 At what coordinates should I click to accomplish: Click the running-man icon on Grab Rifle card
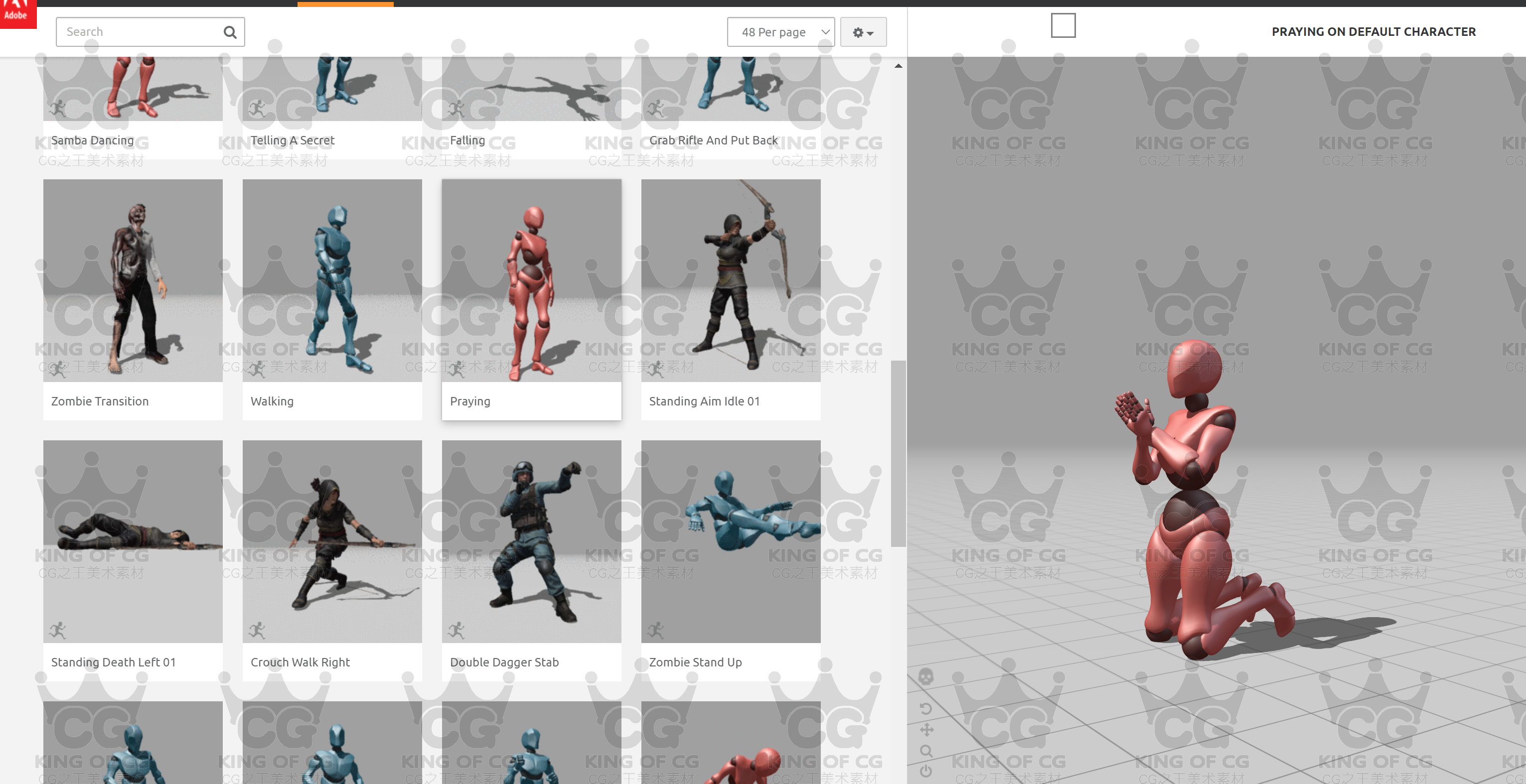click(x=656, y=109)
